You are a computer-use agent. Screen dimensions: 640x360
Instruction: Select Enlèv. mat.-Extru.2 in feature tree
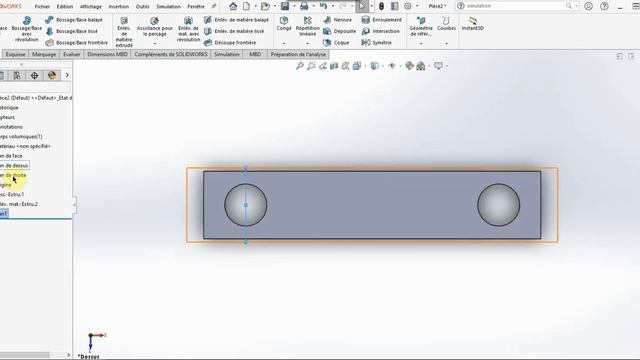[x=19, y=204]
